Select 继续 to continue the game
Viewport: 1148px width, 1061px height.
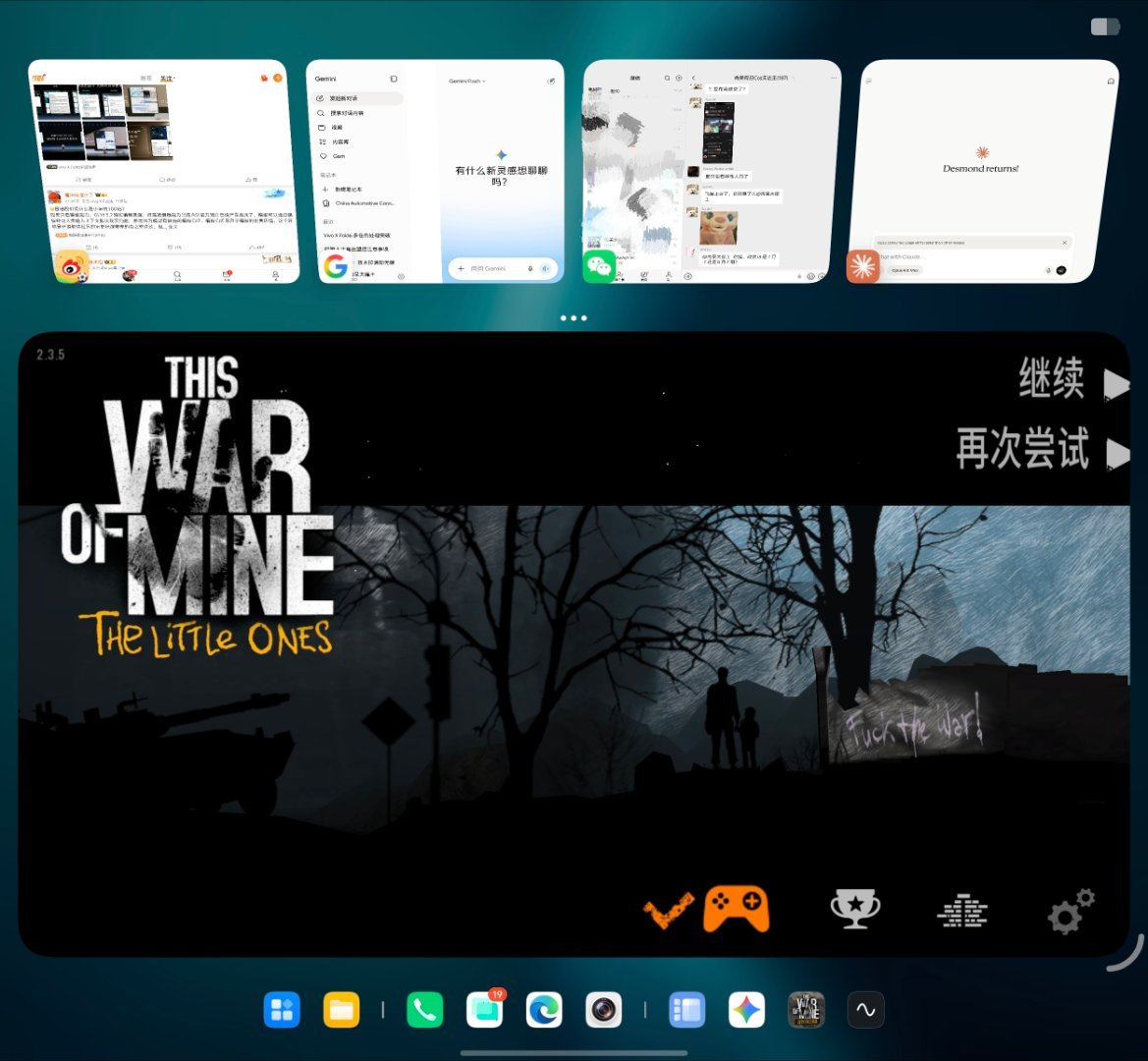(1052, 378)
